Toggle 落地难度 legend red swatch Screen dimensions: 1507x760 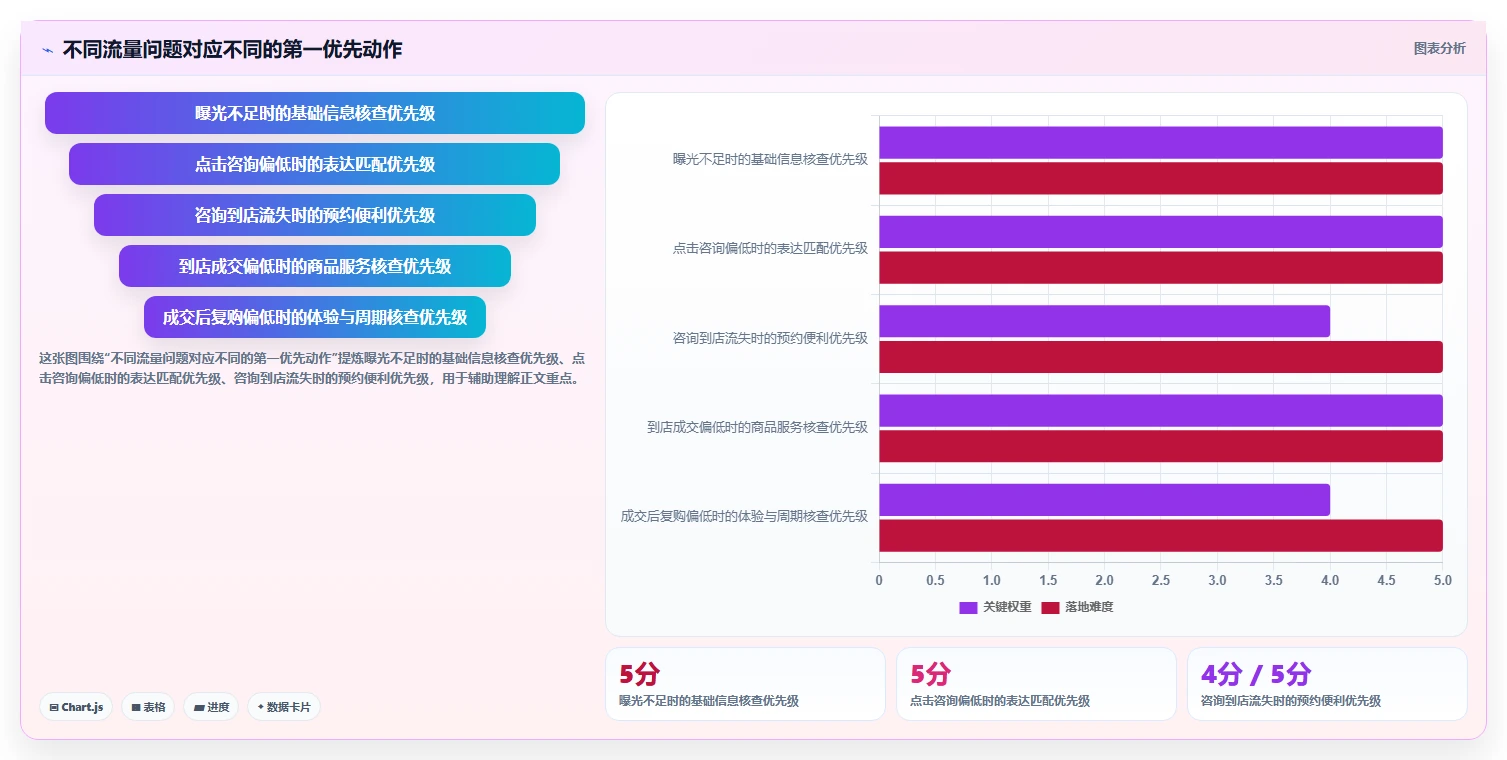(1050, 607)
